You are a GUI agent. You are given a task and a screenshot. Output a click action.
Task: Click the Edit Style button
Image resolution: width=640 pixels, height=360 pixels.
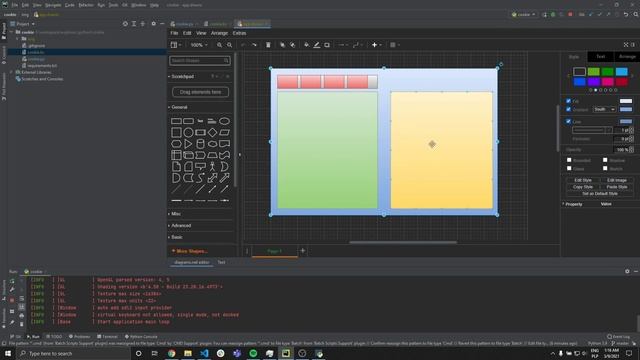583,180
